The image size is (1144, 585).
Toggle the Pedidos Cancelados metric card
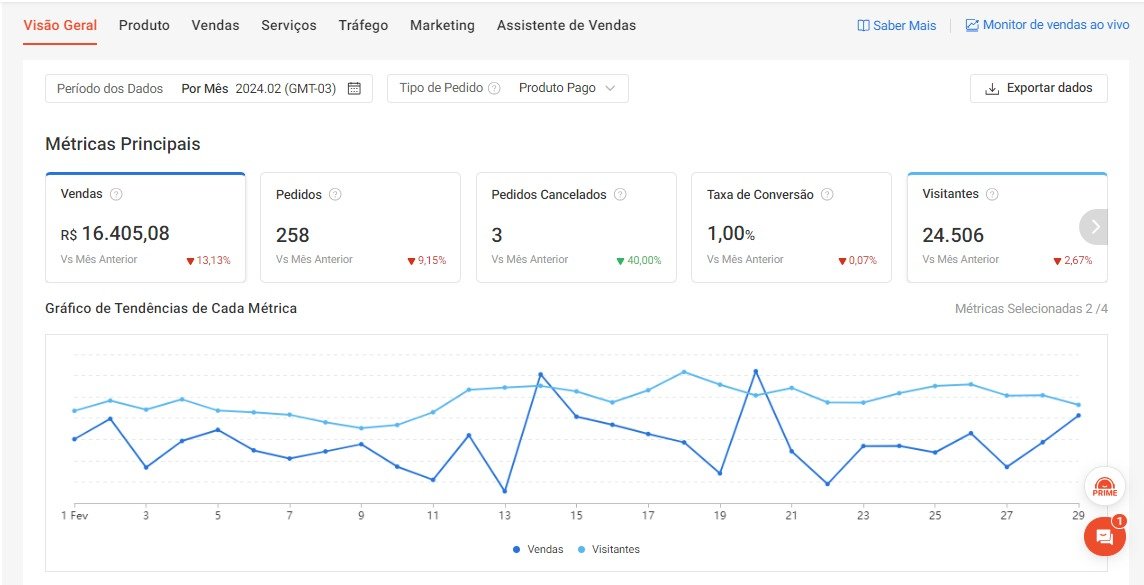coord(576,227)
